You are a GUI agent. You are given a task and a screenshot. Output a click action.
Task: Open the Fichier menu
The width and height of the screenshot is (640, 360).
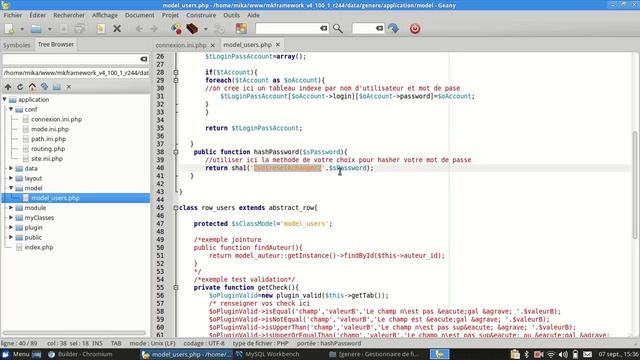(13, 15)
